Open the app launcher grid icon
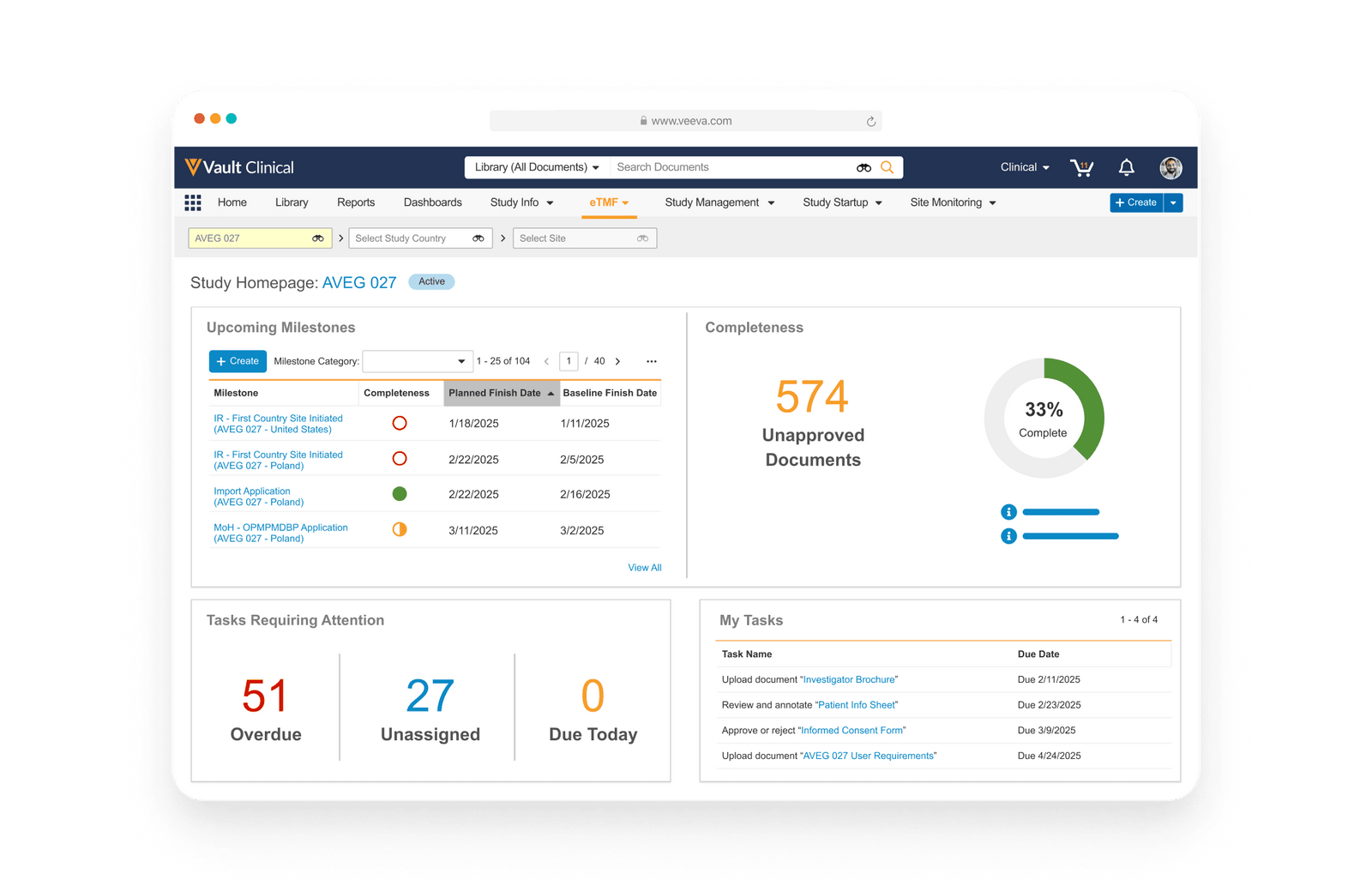 [193, 202]
